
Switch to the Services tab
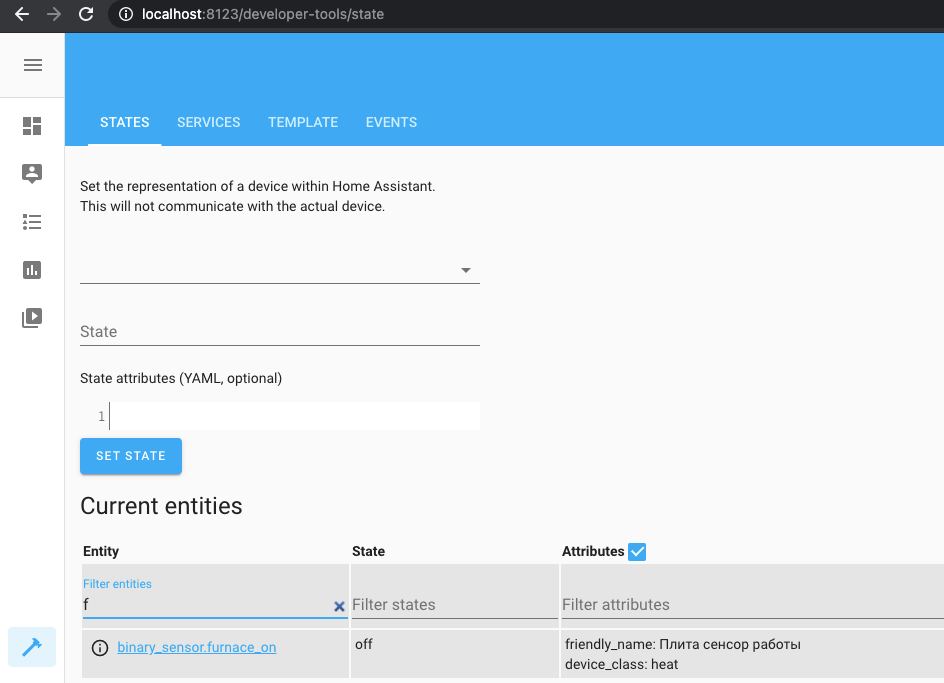[x=208, y=122]
